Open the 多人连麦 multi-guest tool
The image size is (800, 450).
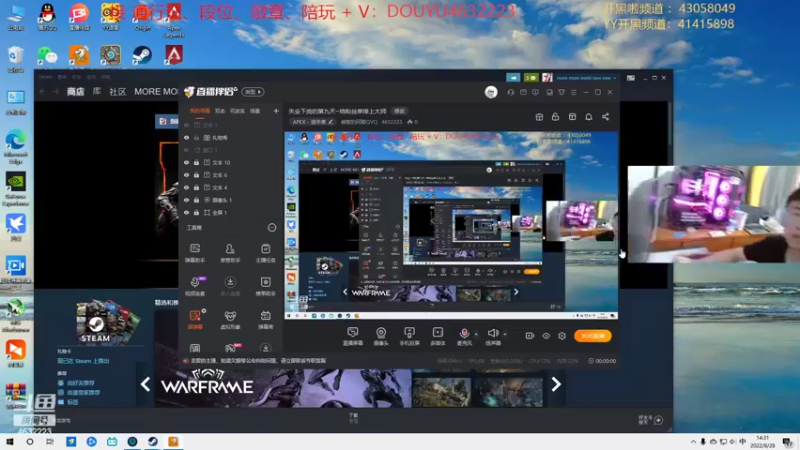click(x=230, y=286)
